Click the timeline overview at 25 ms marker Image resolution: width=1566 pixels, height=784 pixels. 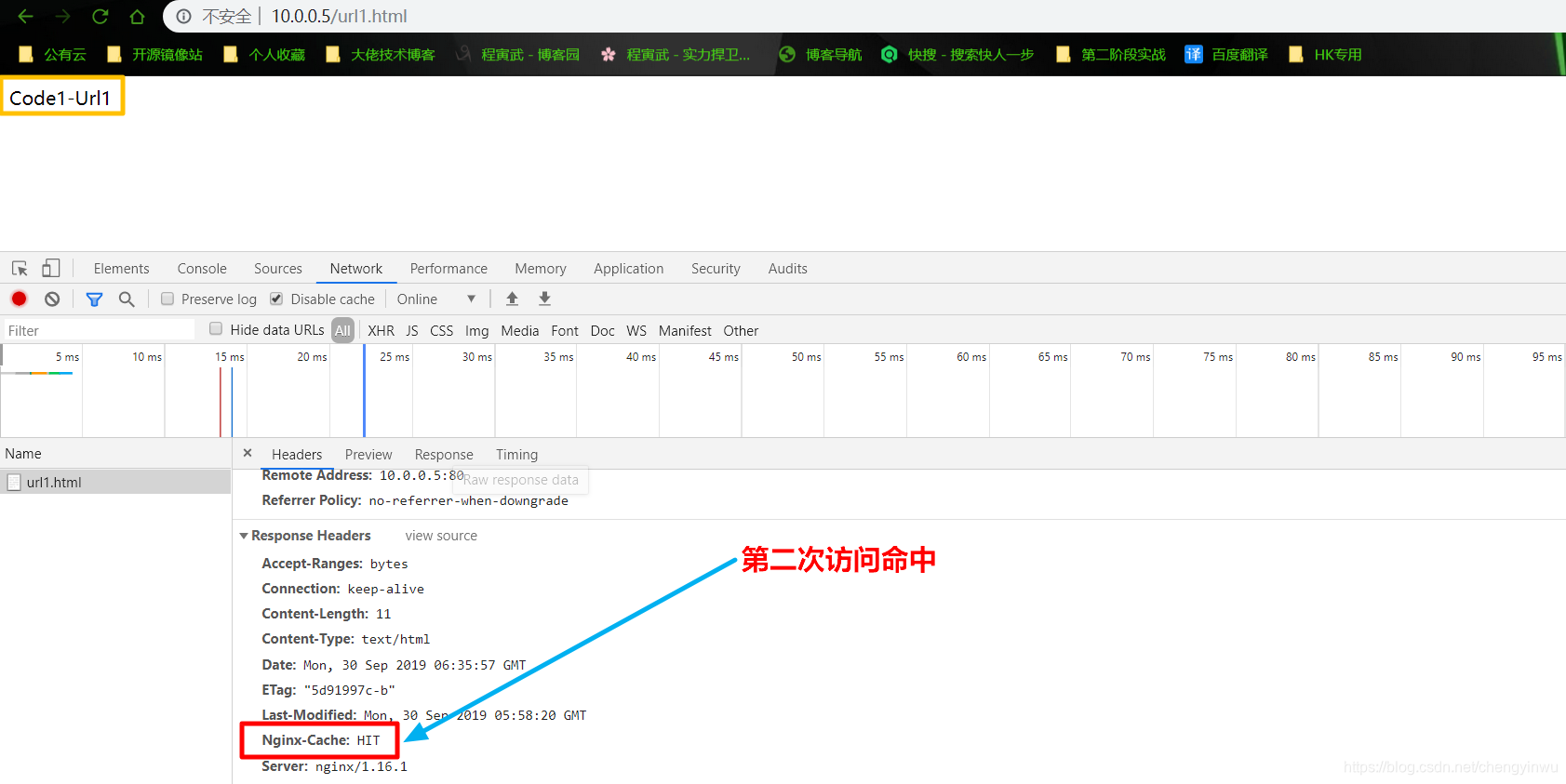[x=395, y=357]
